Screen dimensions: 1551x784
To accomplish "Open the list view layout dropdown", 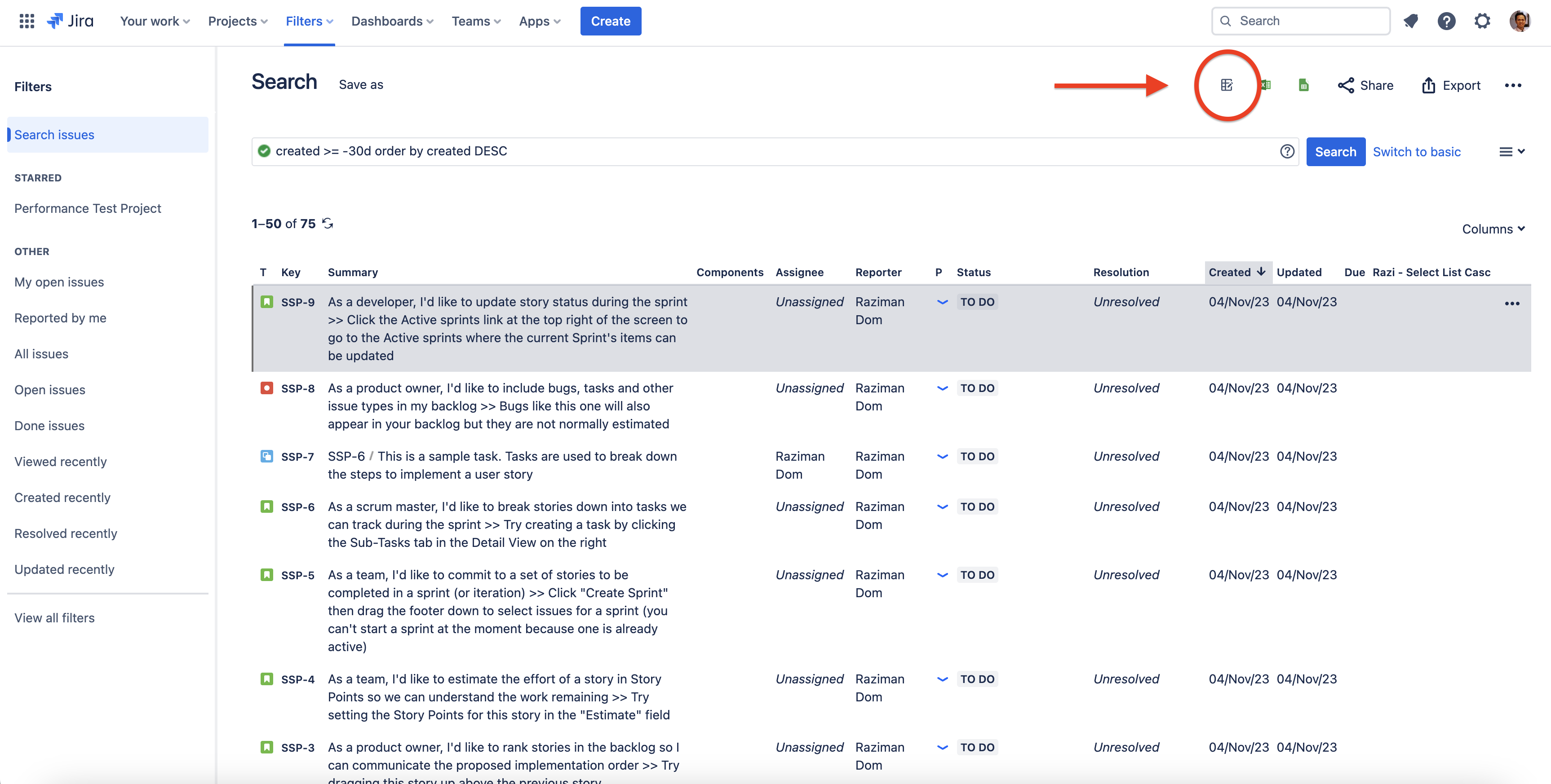I will 1511,152.
